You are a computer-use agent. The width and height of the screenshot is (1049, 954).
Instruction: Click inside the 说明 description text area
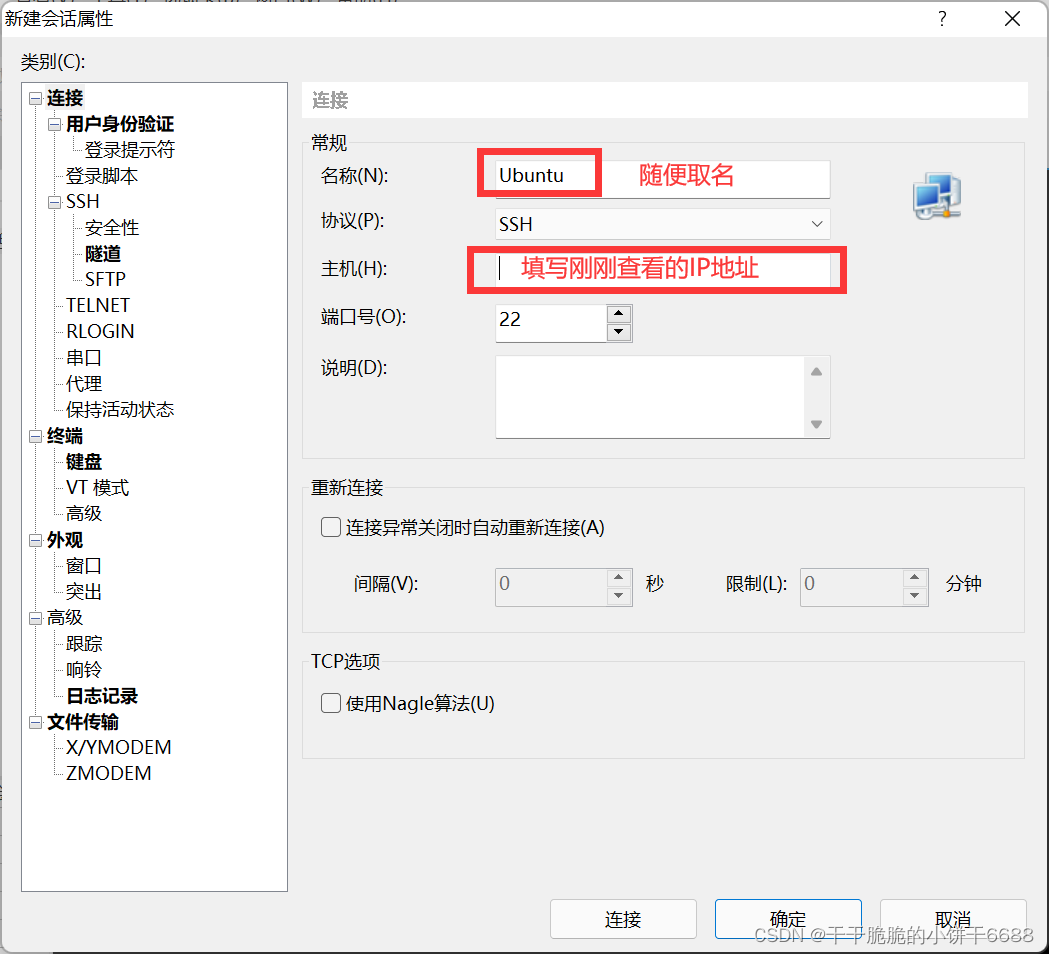[649, 397]
